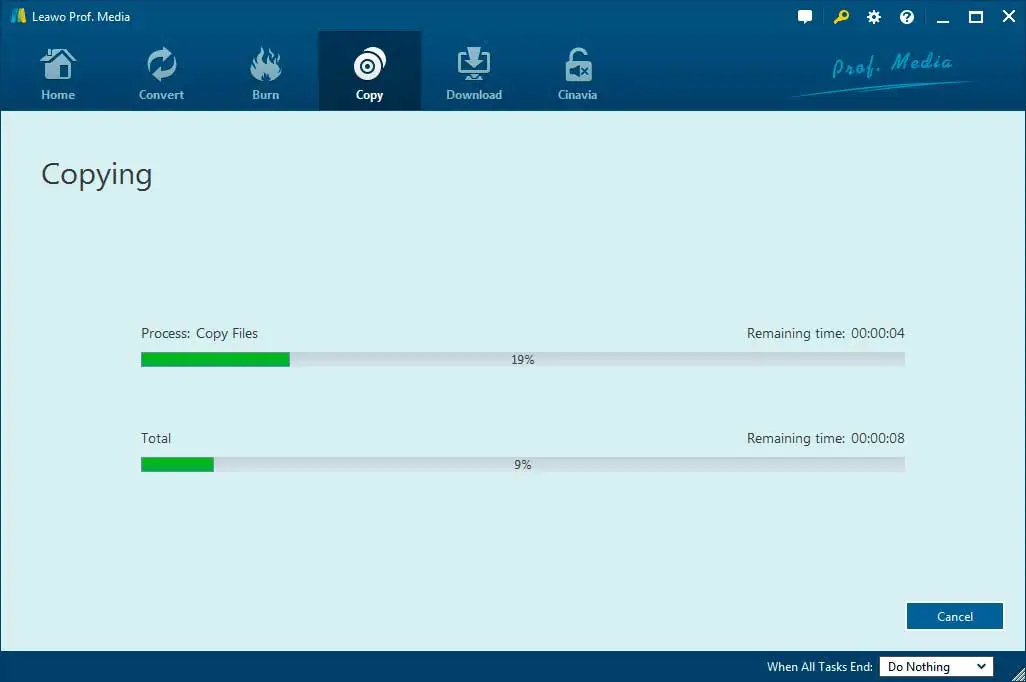Click the 'When All Tasks End:' label
Image resolution: width=1026 pixels, height=682 pixels.
click(820, 666)
